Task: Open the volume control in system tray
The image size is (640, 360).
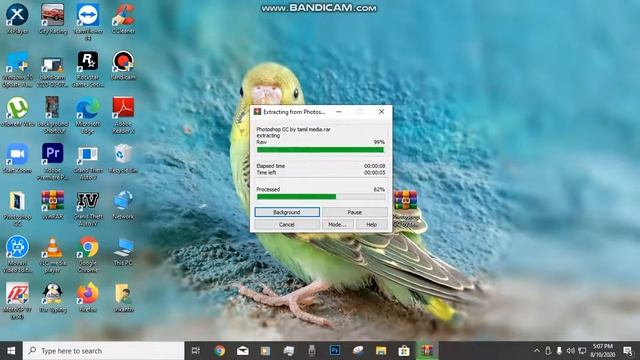Action: coord(571,351)
